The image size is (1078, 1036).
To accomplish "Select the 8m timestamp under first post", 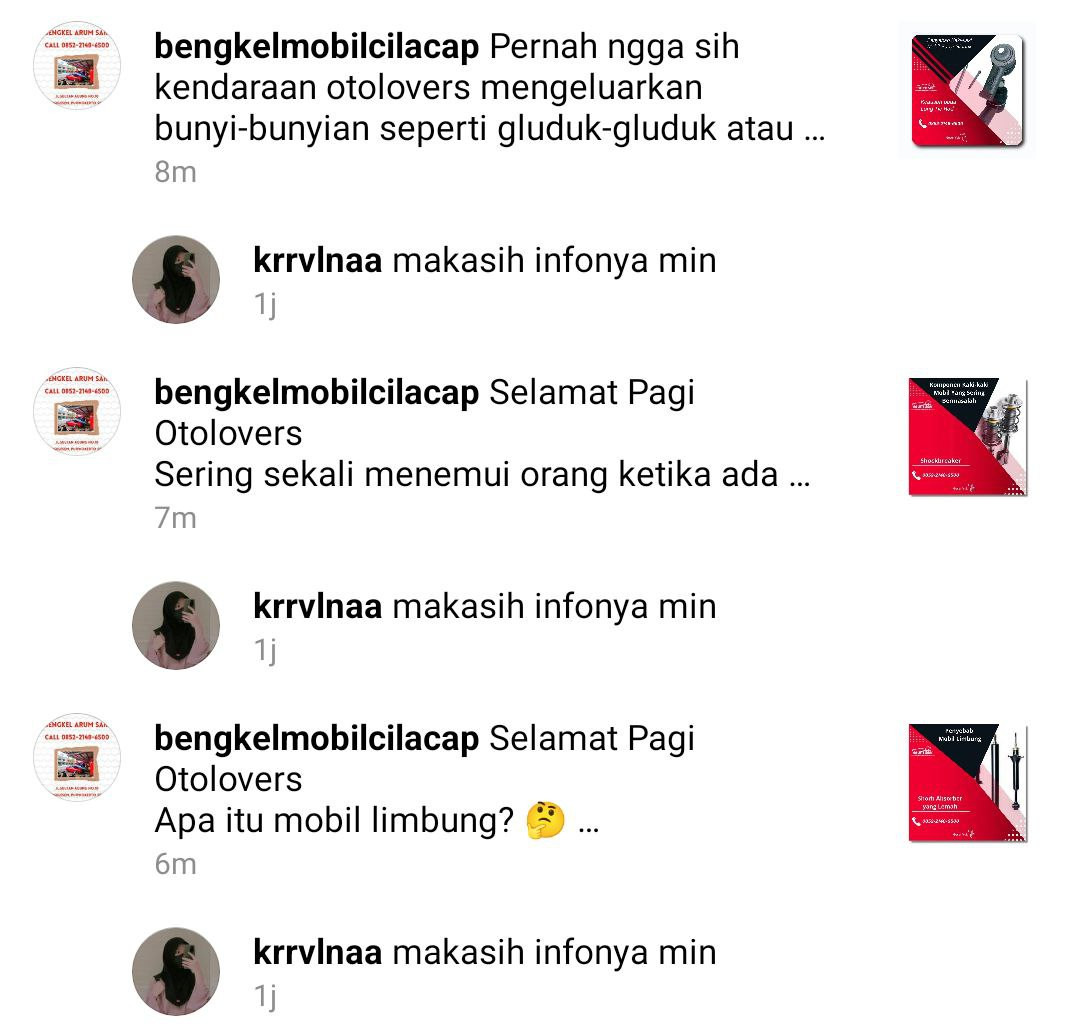I will 175,172.
